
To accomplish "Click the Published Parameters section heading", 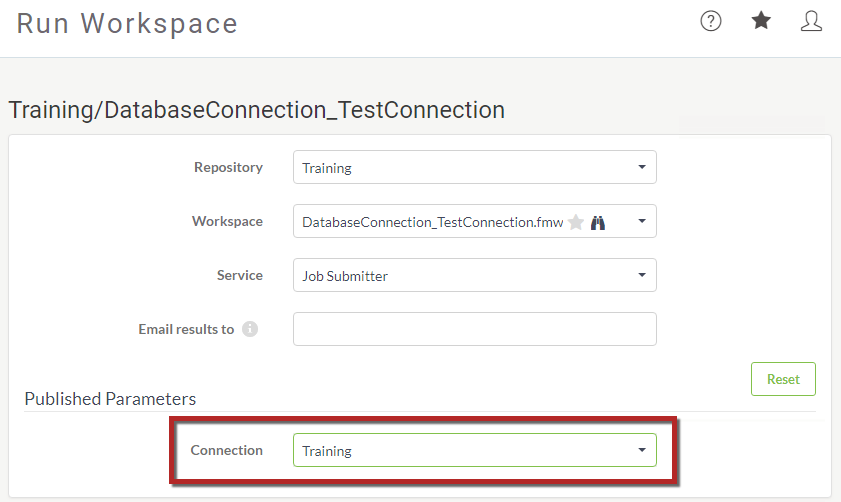I will (110, 399).
